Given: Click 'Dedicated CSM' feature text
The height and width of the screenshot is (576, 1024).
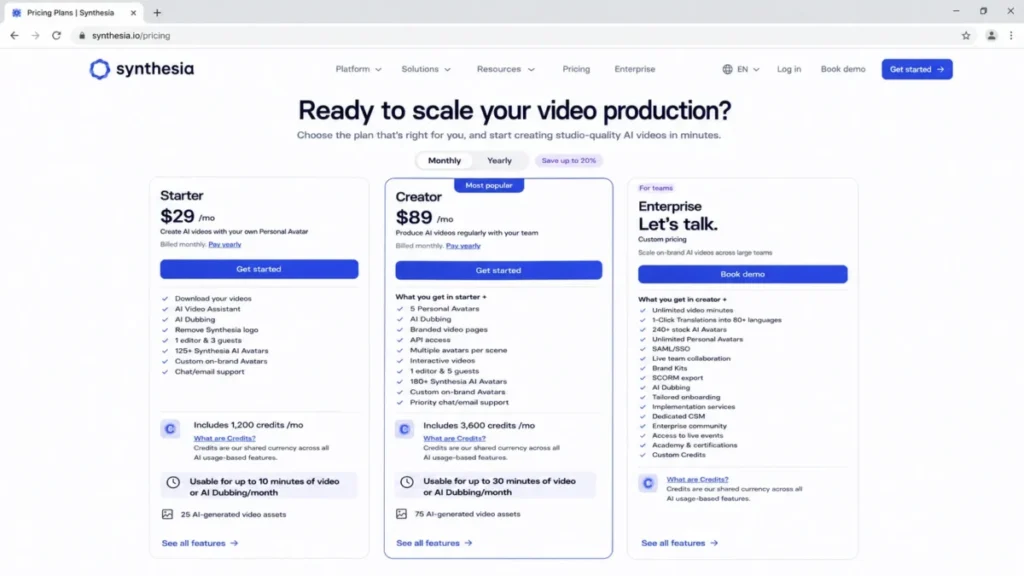Looking at the screenshot, I should pyautogui.click(x=678, y=416).
